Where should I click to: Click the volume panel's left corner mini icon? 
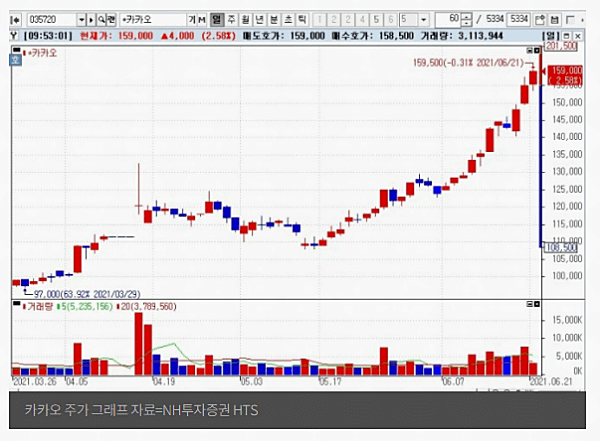(529, 304)
